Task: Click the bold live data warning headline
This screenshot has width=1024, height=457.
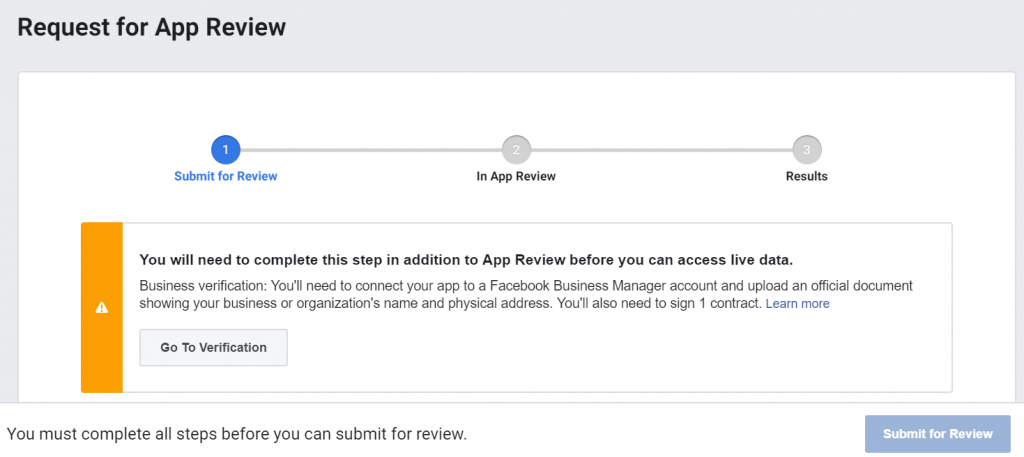Action: pos(466,260)
